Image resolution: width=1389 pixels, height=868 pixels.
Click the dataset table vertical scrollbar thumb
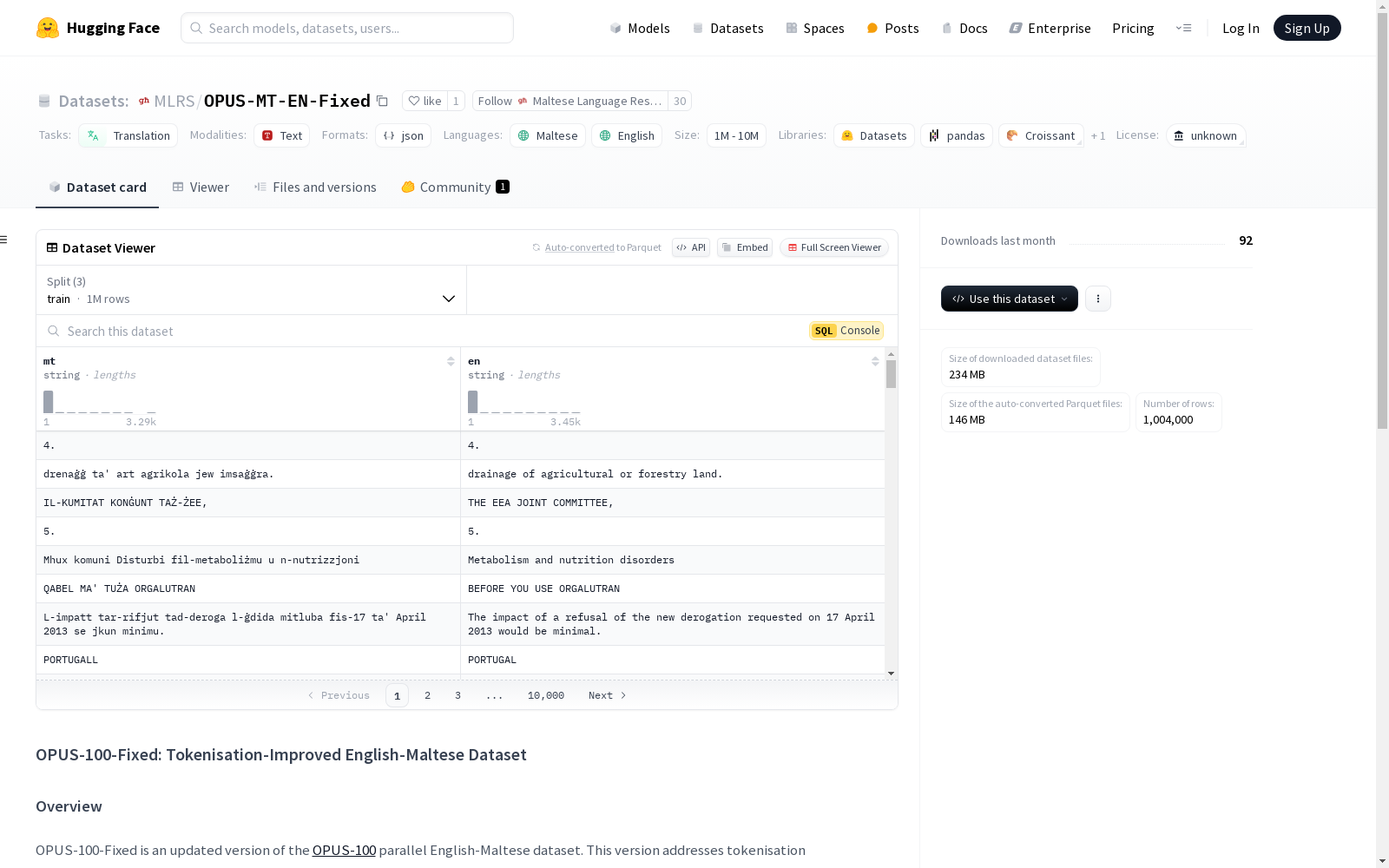tap(891, 374)
